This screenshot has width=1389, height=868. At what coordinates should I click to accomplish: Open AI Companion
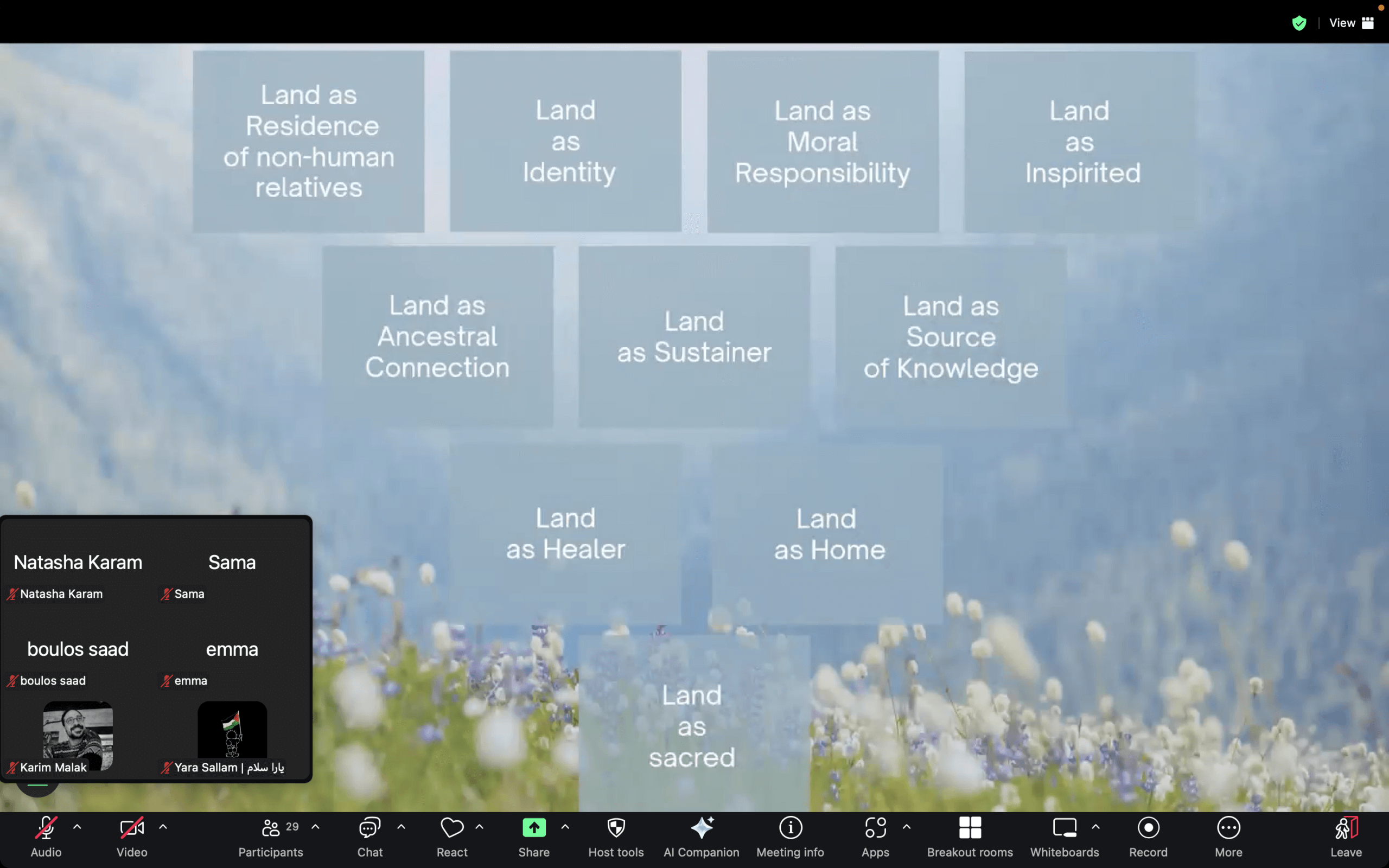[702, 828]
